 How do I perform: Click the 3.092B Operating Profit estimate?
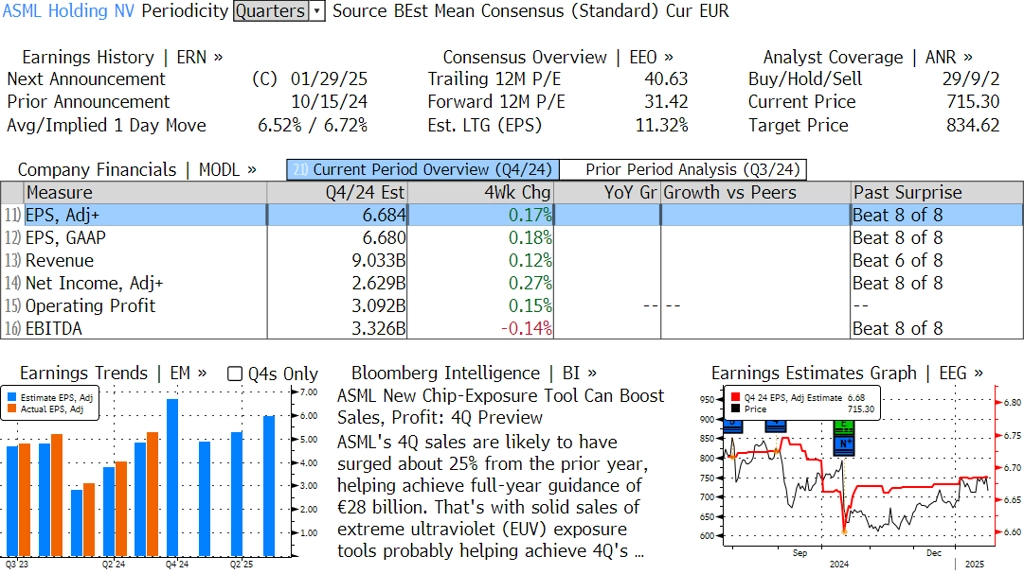379,306
